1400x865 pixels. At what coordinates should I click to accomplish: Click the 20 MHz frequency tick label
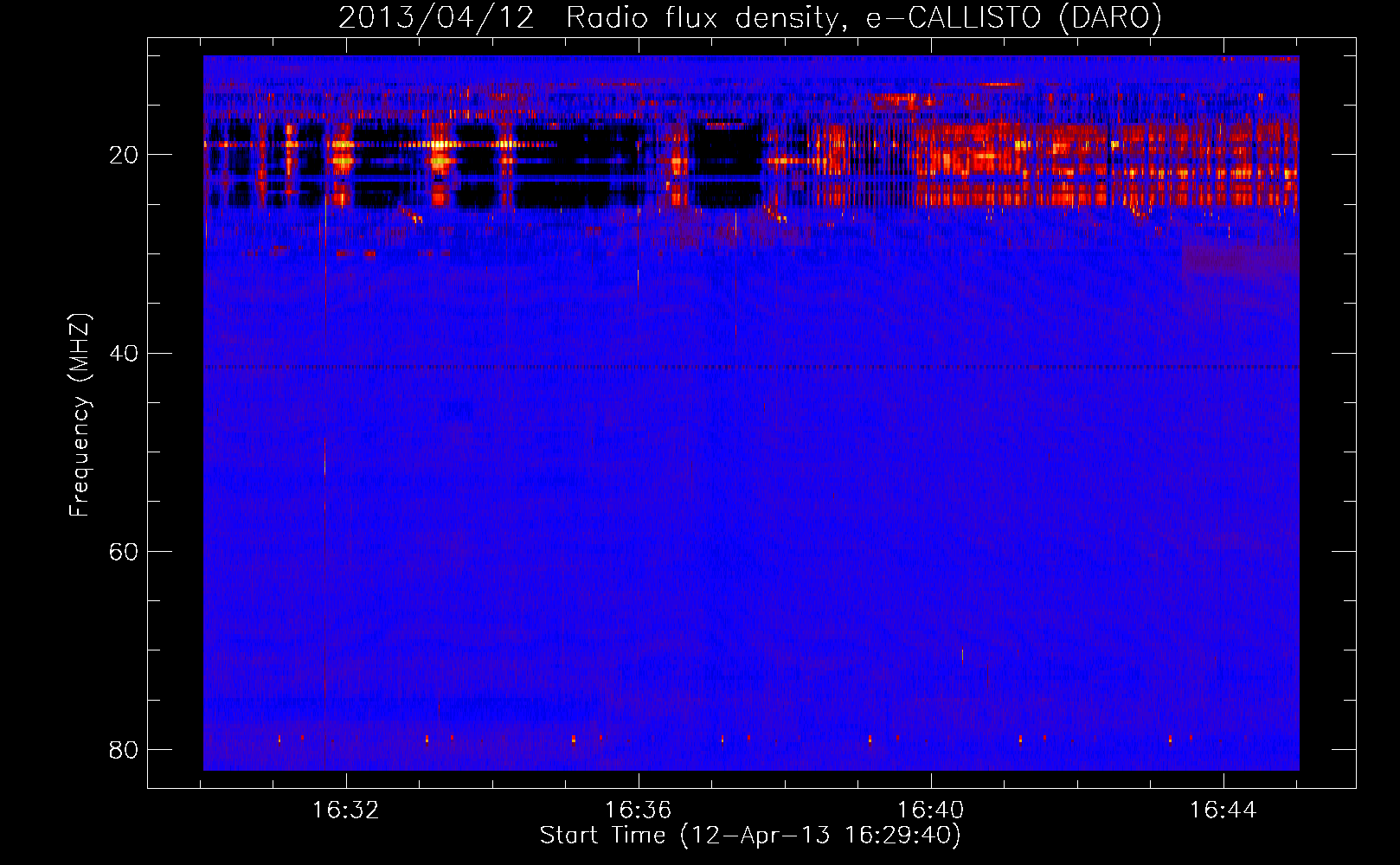click(x=123, y=156)
